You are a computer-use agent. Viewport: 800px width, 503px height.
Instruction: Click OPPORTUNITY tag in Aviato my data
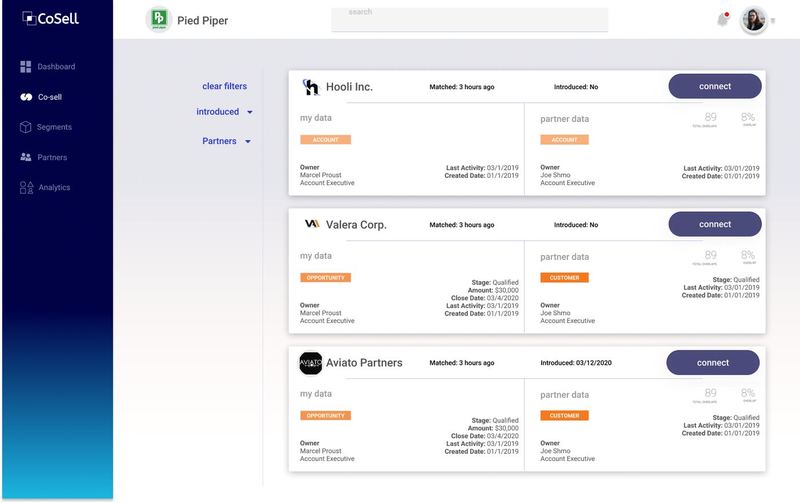coord(326,416)
